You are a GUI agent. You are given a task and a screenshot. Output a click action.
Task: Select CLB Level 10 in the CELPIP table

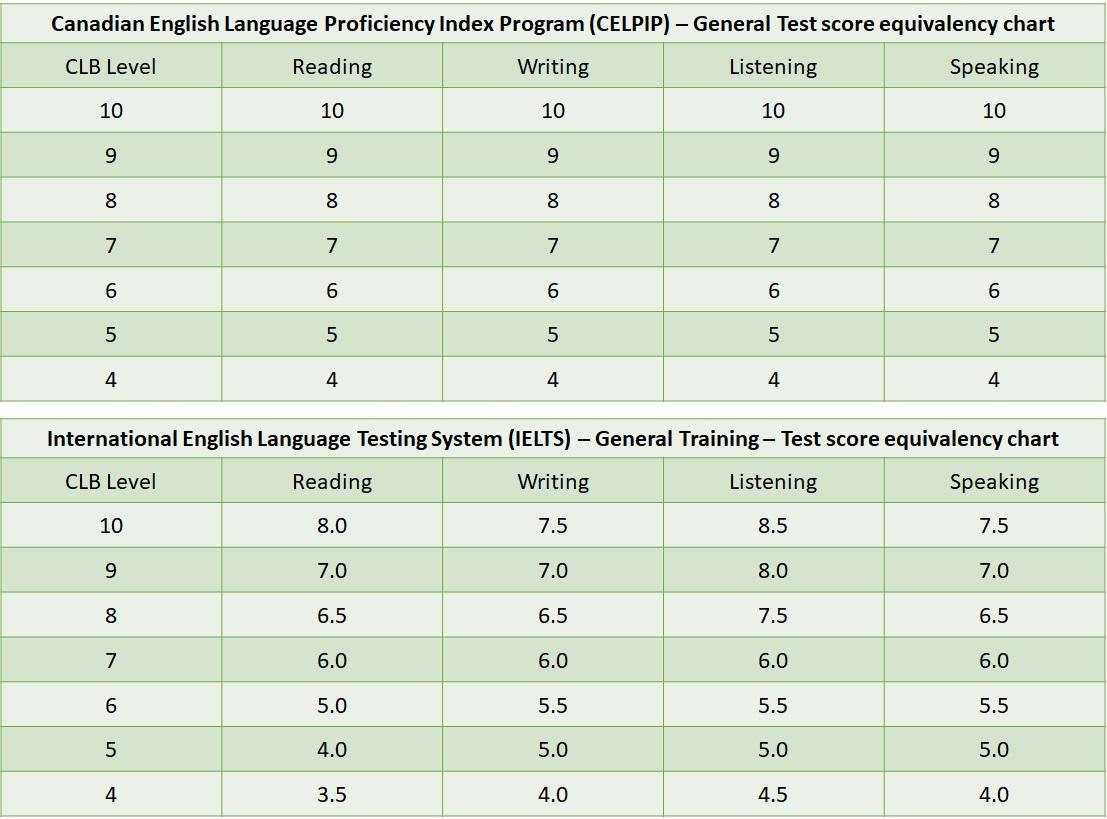[x=111, y=111]
